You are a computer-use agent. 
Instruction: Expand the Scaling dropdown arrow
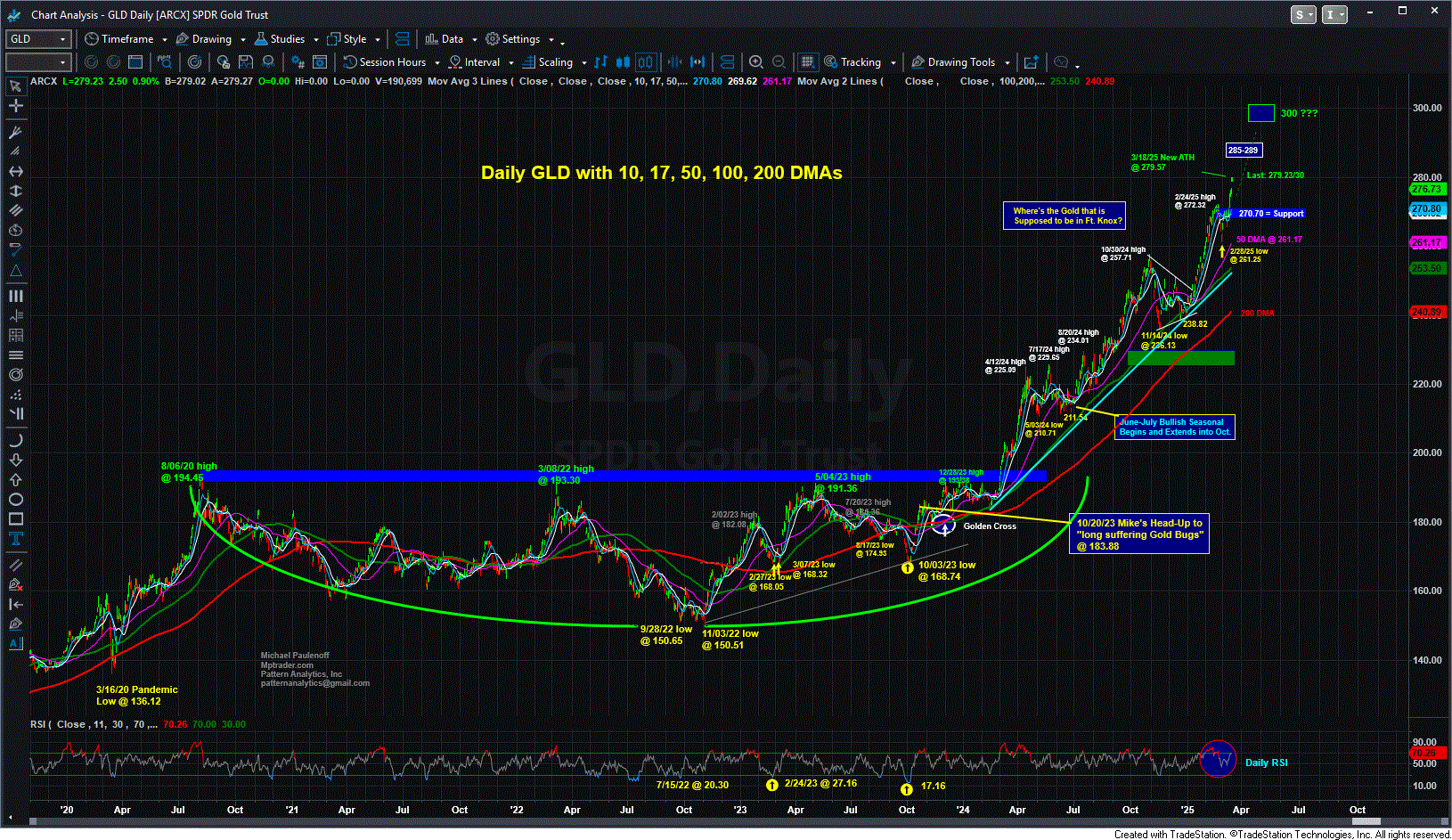[x=584, y=63]
